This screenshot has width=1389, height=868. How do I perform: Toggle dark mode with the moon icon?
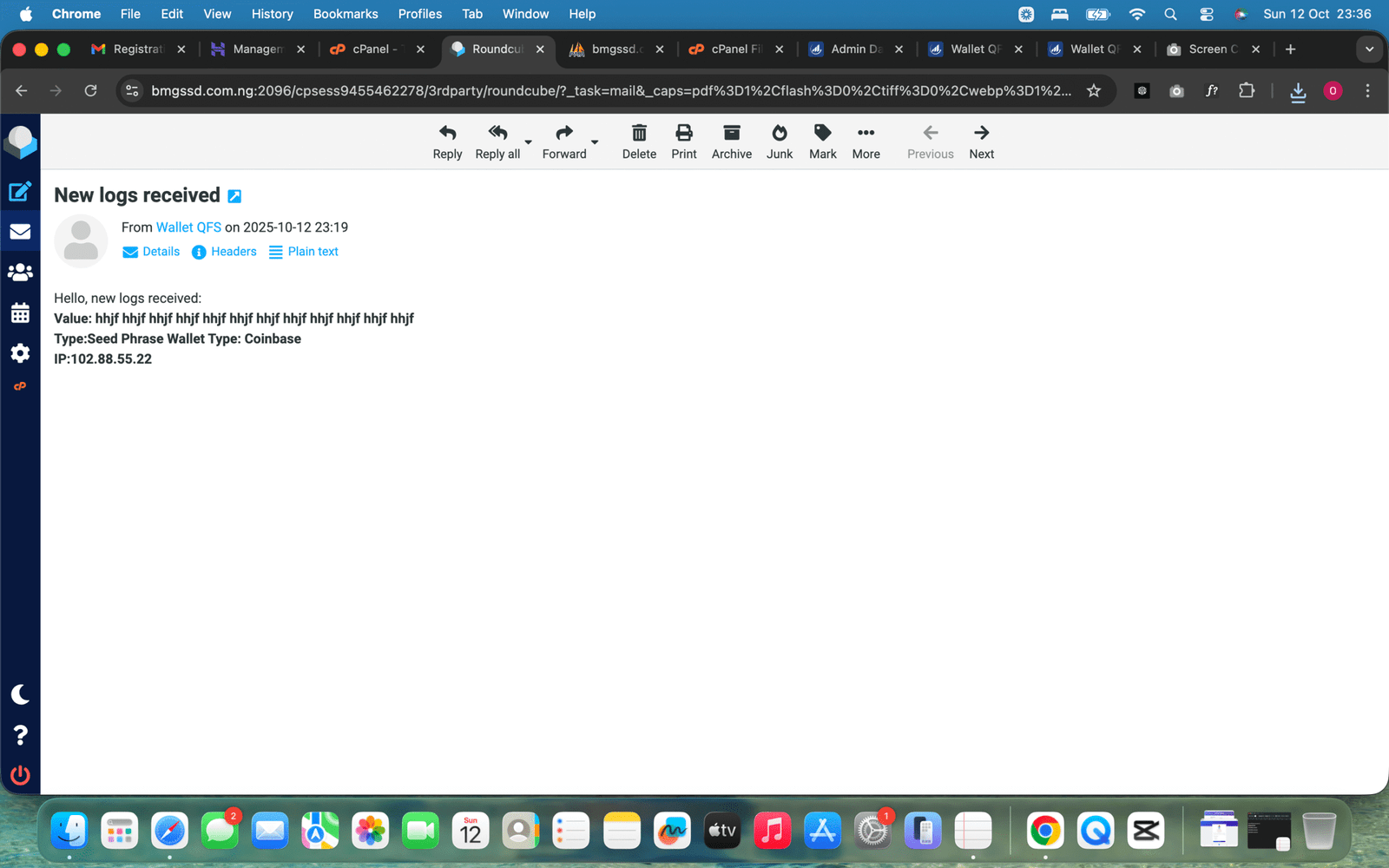(x=20, y=694)
